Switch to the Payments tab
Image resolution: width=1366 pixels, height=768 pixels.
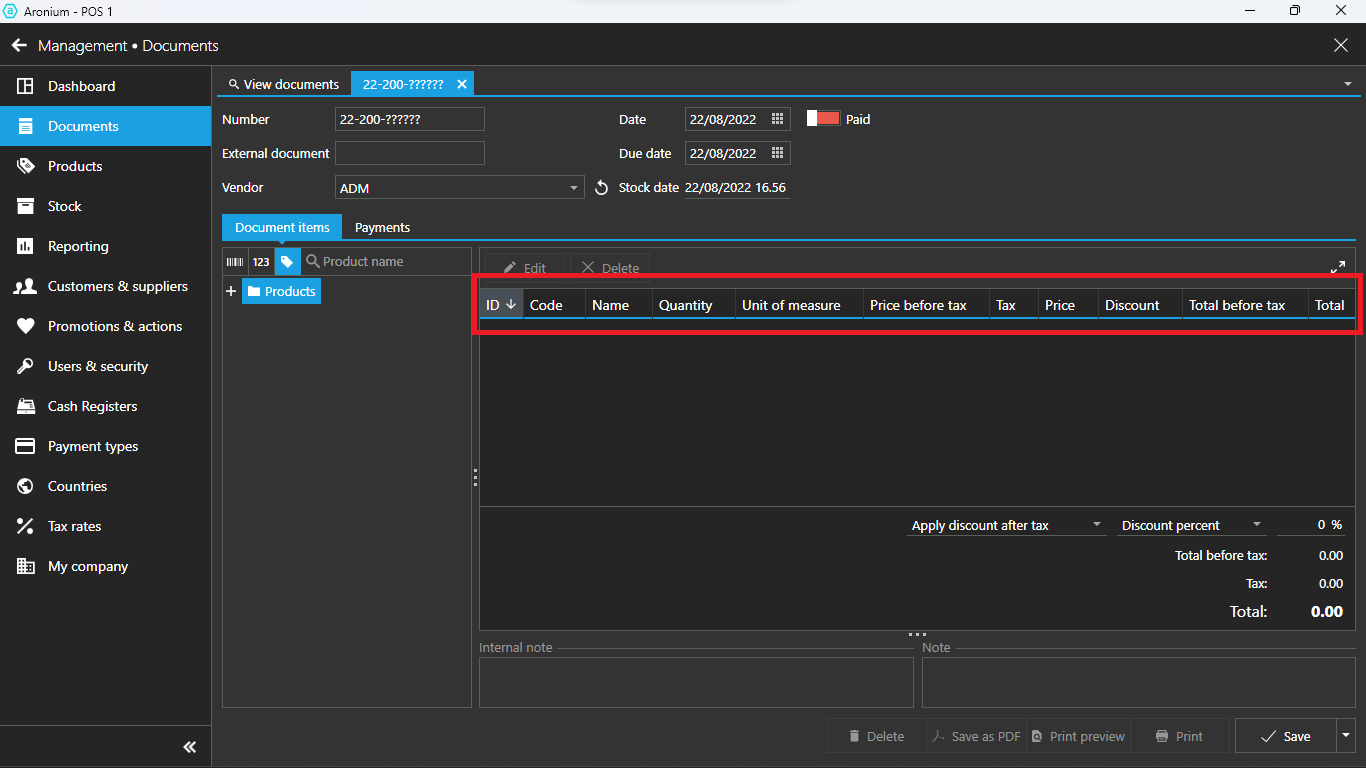382,228
